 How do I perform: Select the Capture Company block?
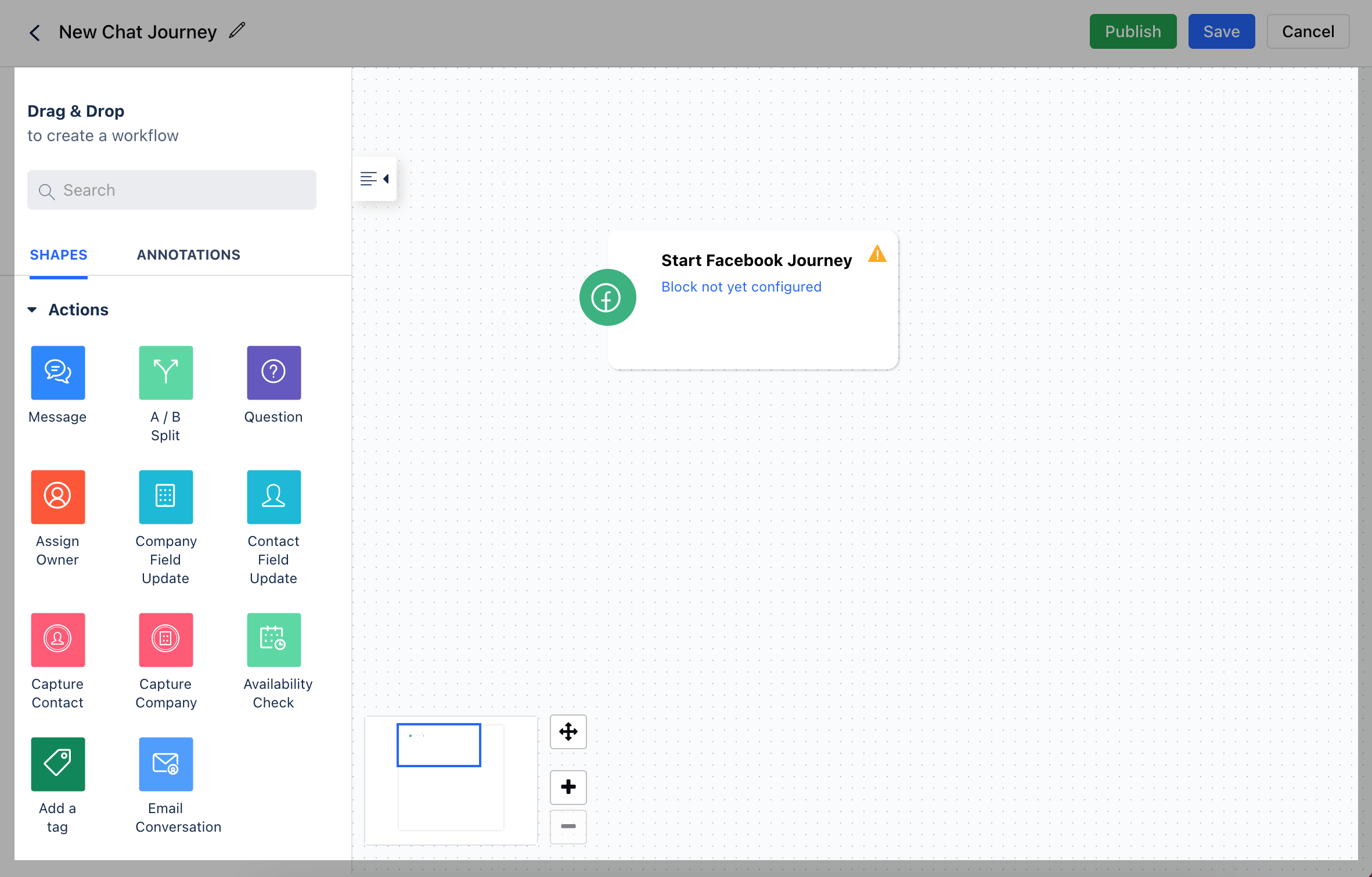165,640
